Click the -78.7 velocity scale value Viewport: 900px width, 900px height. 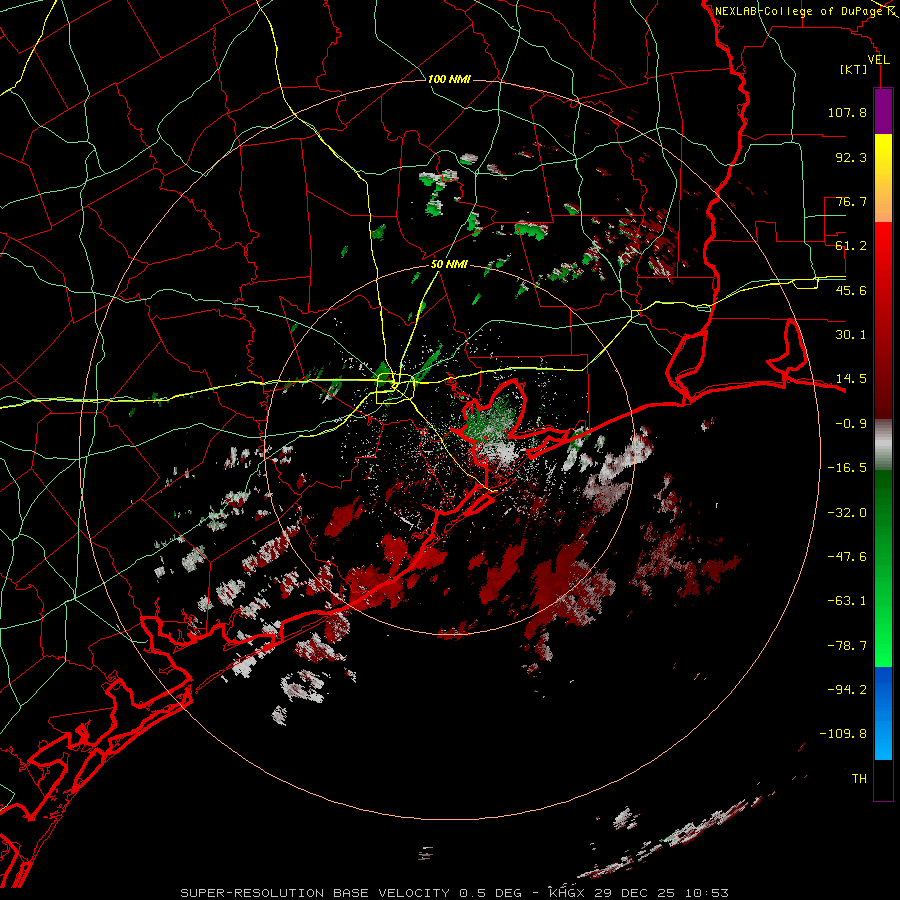point(847,646)
